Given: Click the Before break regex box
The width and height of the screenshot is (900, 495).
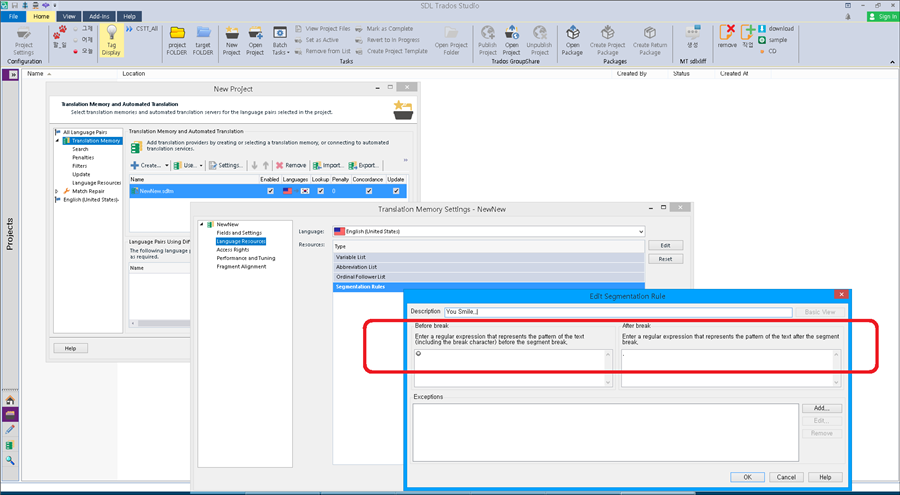Looking at the screenshot, I should coord(514,368).
